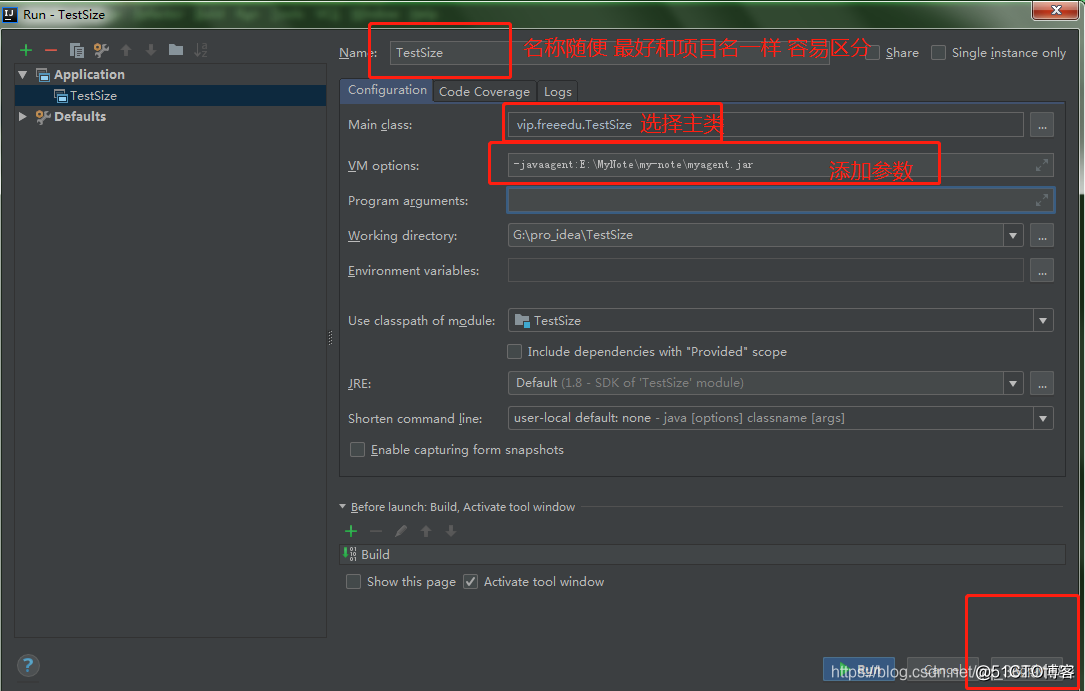
Task: Open the JRE dropdown arrow
Action: 1013,383
